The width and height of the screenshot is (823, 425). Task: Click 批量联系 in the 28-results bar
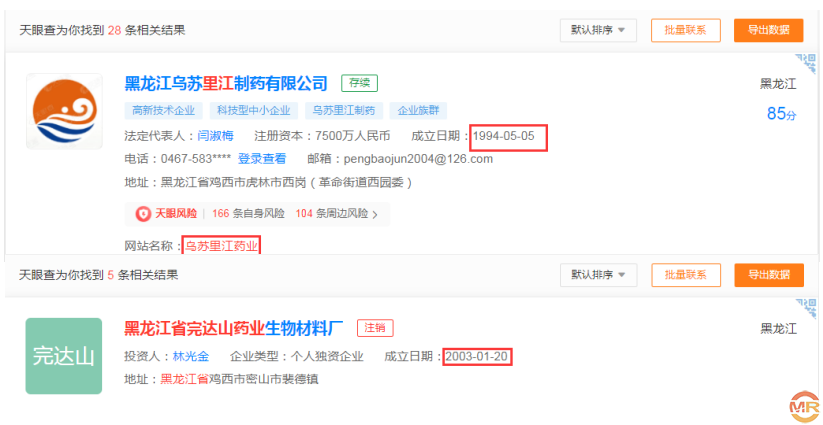pyautogui.click(x=685, y=30)
